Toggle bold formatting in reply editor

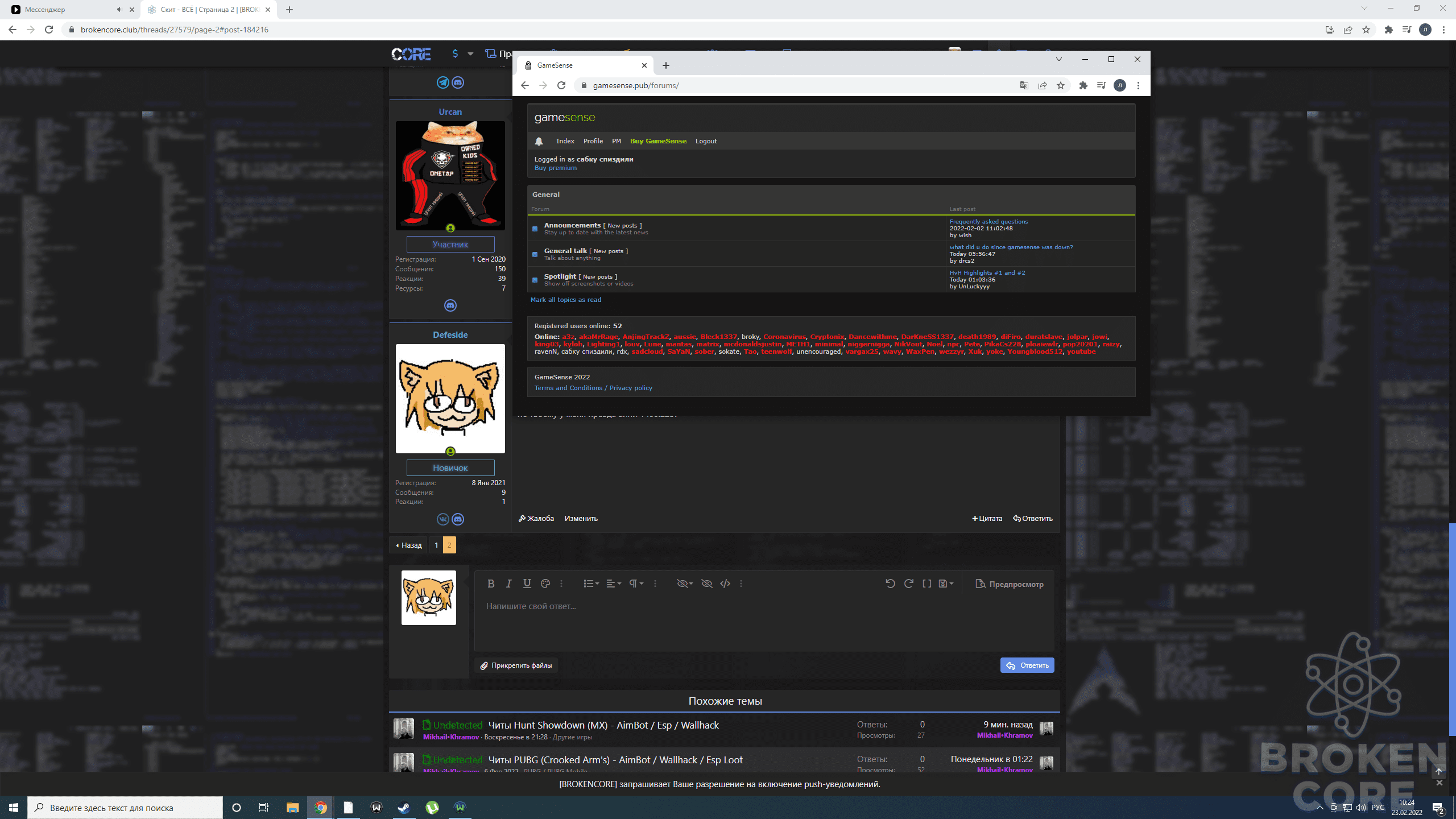491,584
